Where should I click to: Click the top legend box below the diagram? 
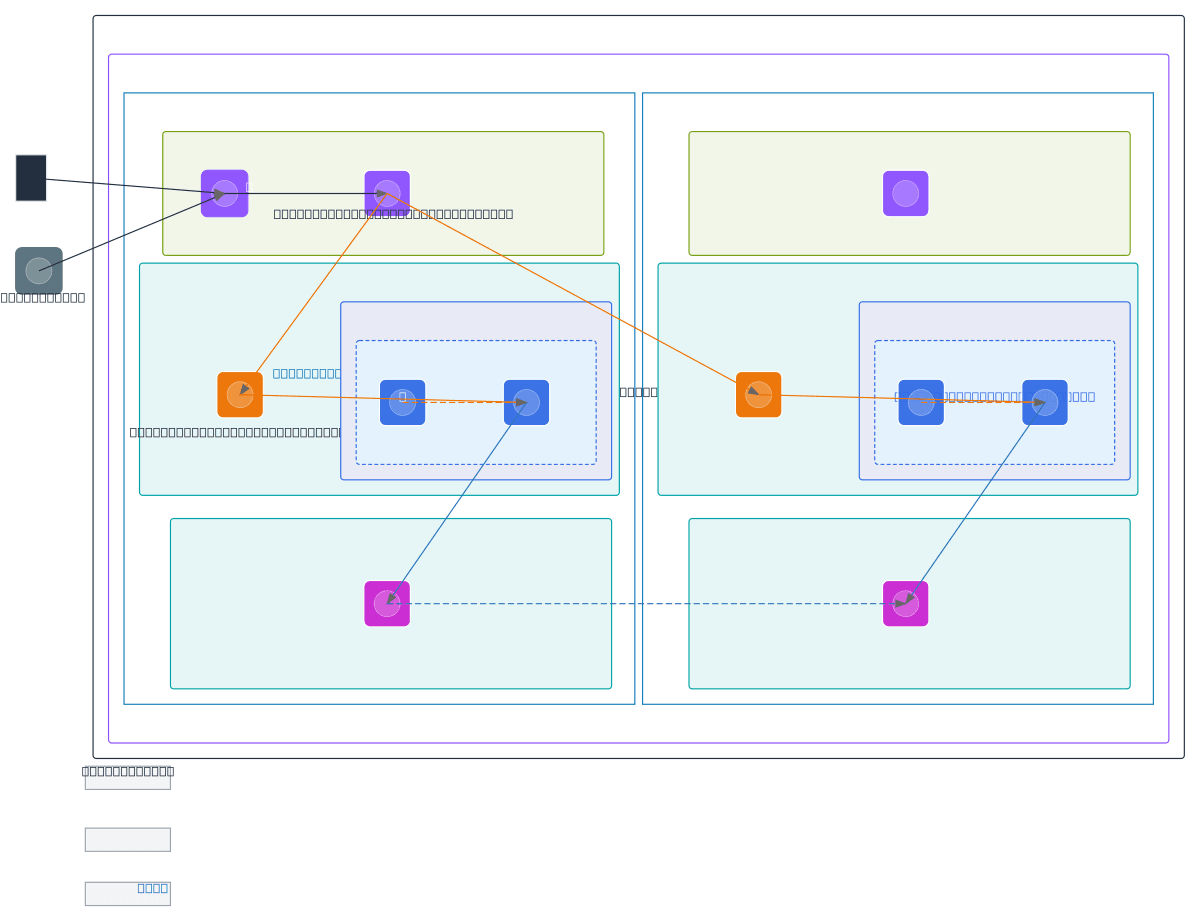click(127, 778)
